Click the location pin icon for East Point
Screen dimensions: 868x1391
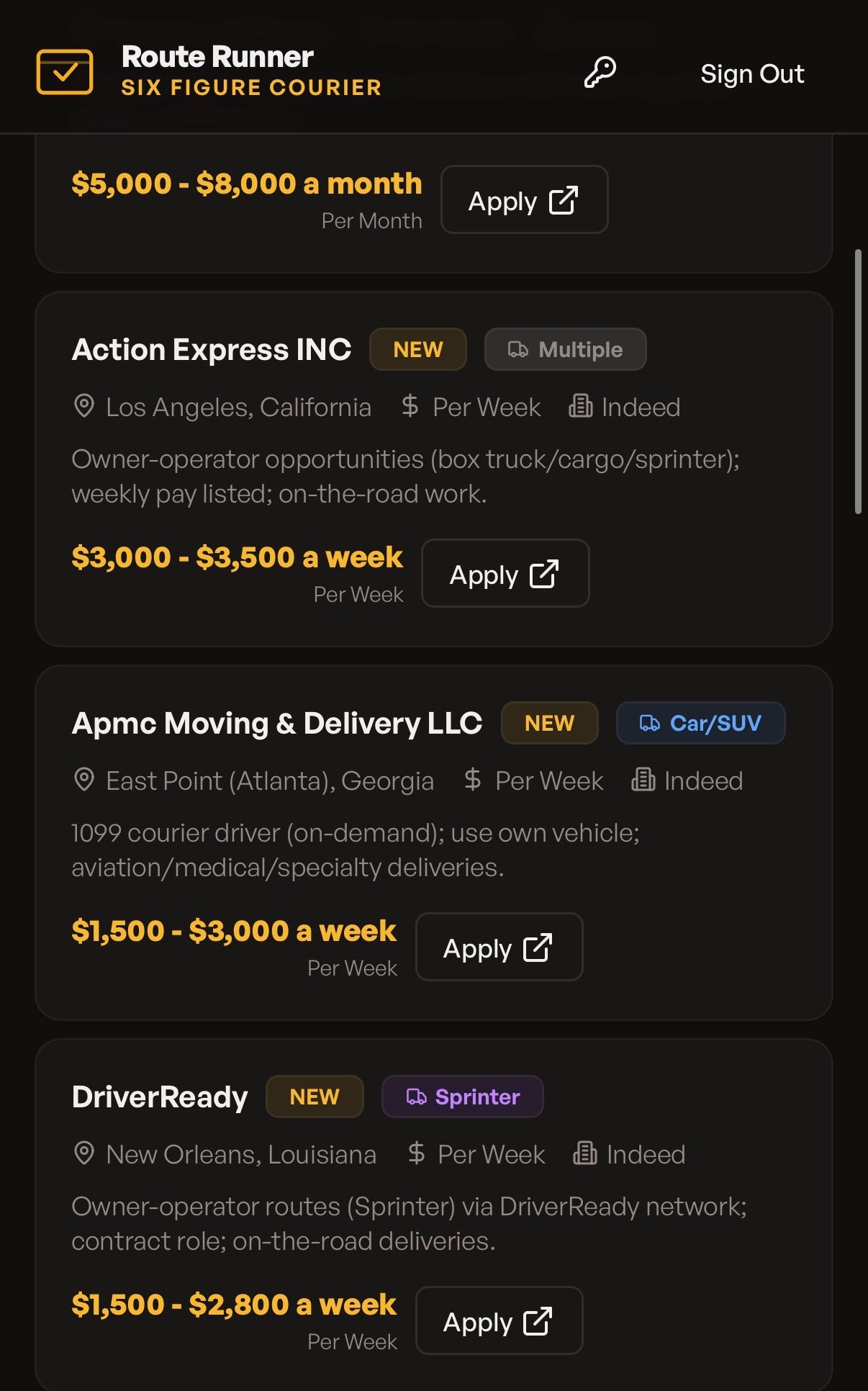click(x=84, y=780)
